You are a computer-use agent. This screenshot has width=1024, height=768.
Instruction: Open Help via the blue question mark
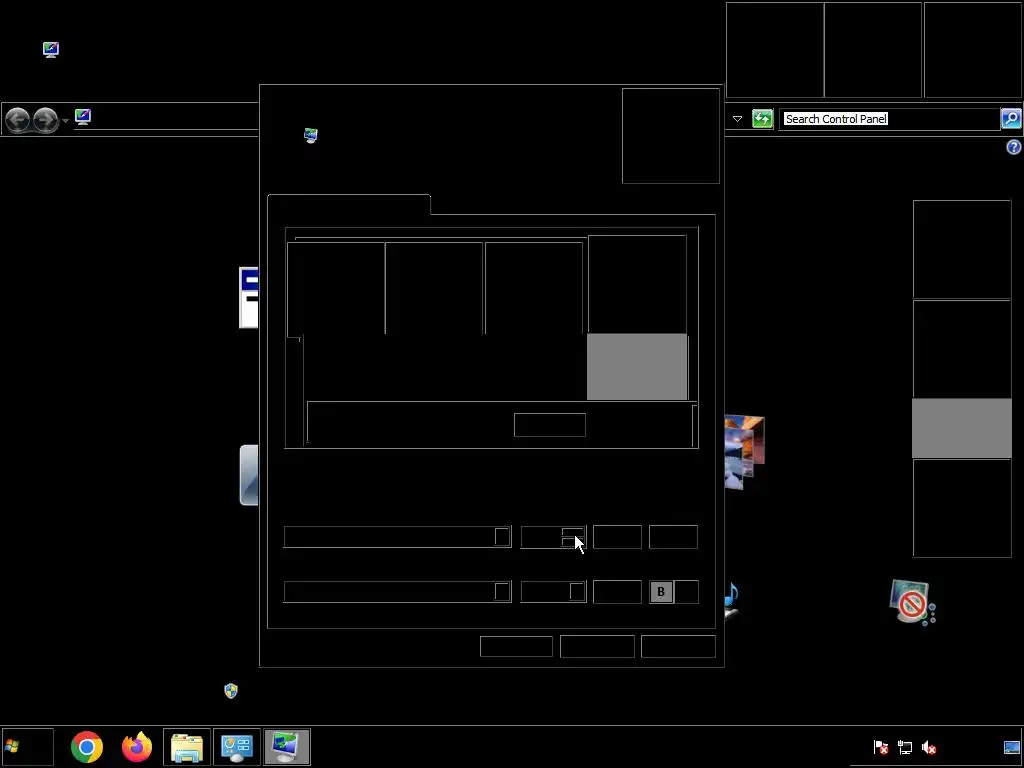point(1014,148)
